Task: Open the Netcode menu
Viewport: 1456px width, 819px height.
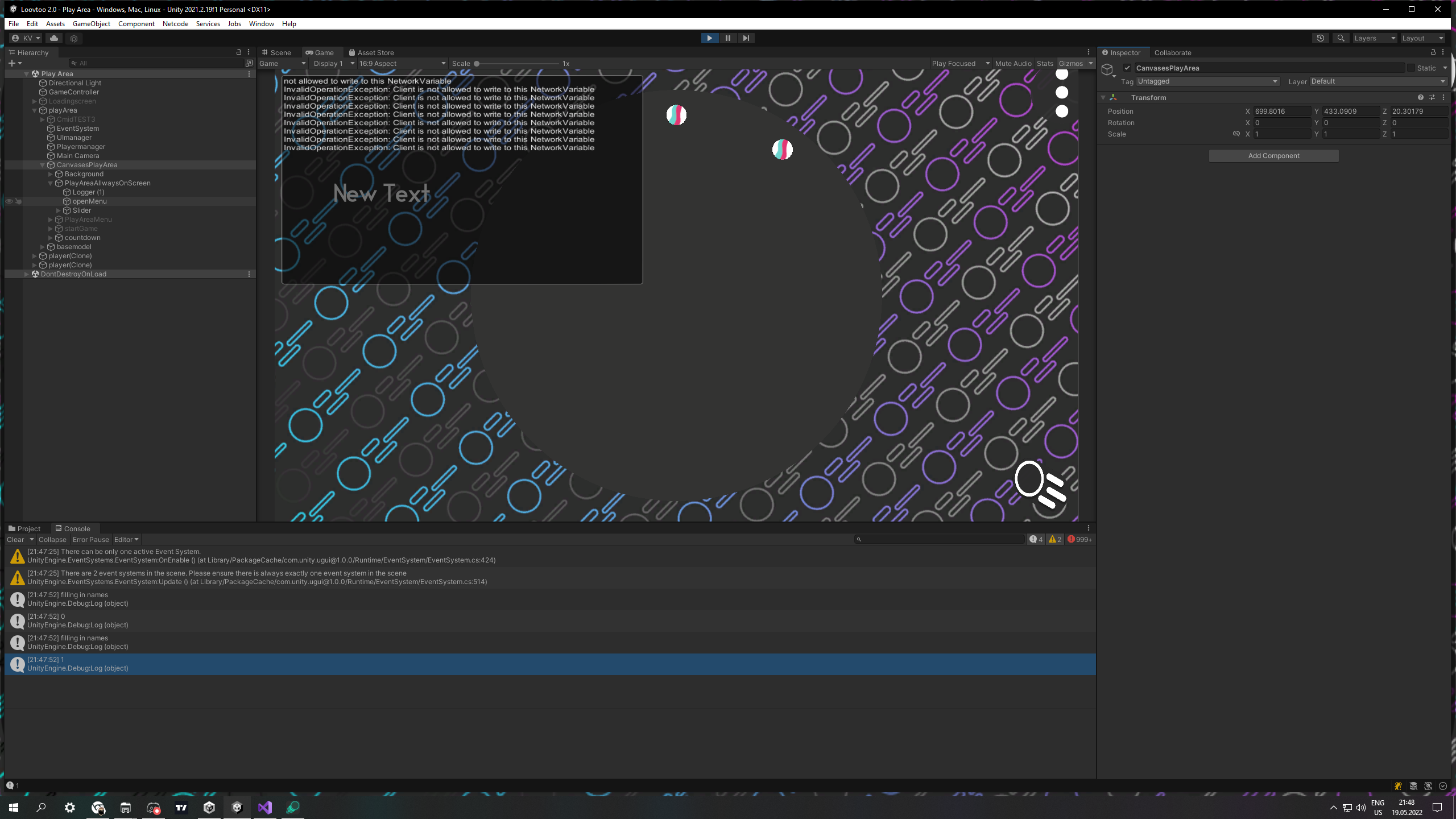Action: 175,24
